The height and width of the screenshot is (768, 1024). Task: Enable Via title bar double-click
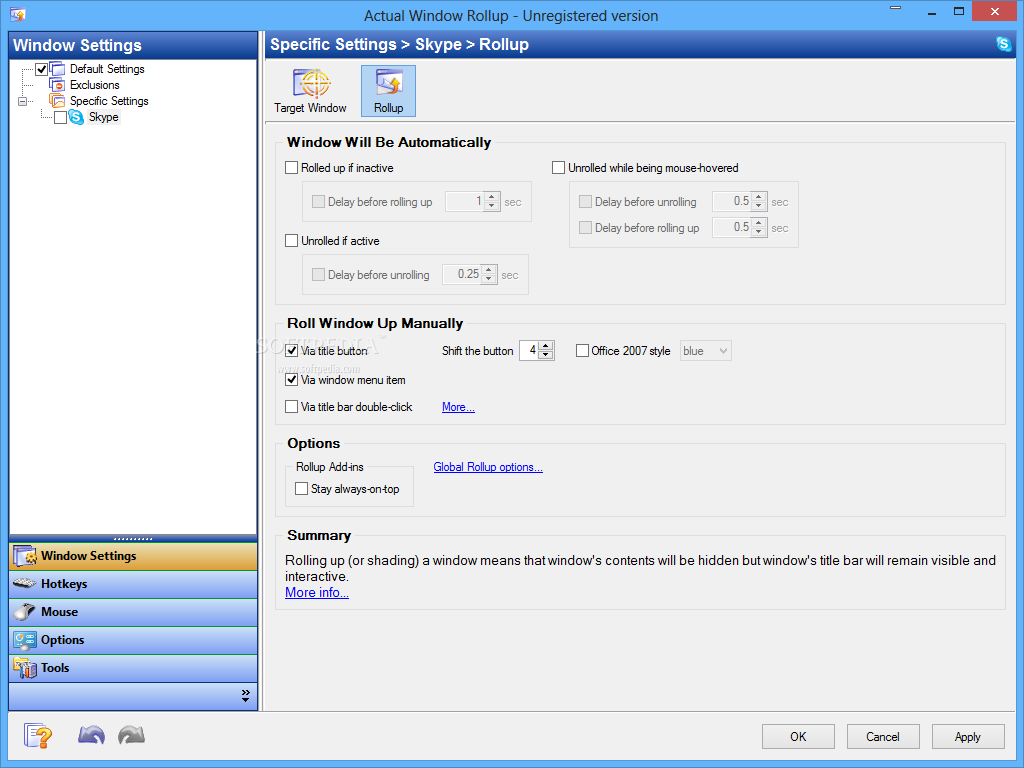pos(292,407)
